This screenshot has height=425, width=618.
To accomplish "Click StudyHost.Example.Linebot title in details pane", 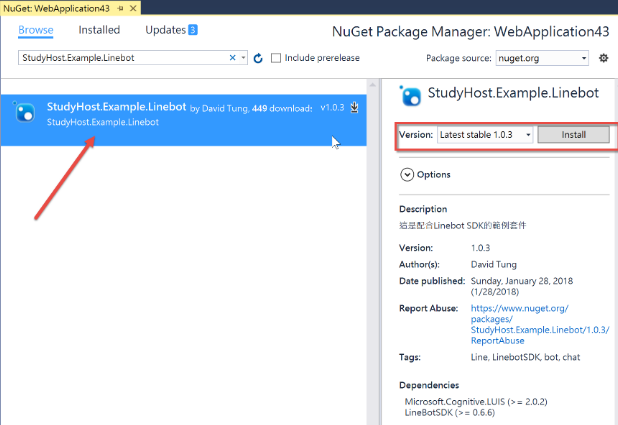I will [513, 93].
